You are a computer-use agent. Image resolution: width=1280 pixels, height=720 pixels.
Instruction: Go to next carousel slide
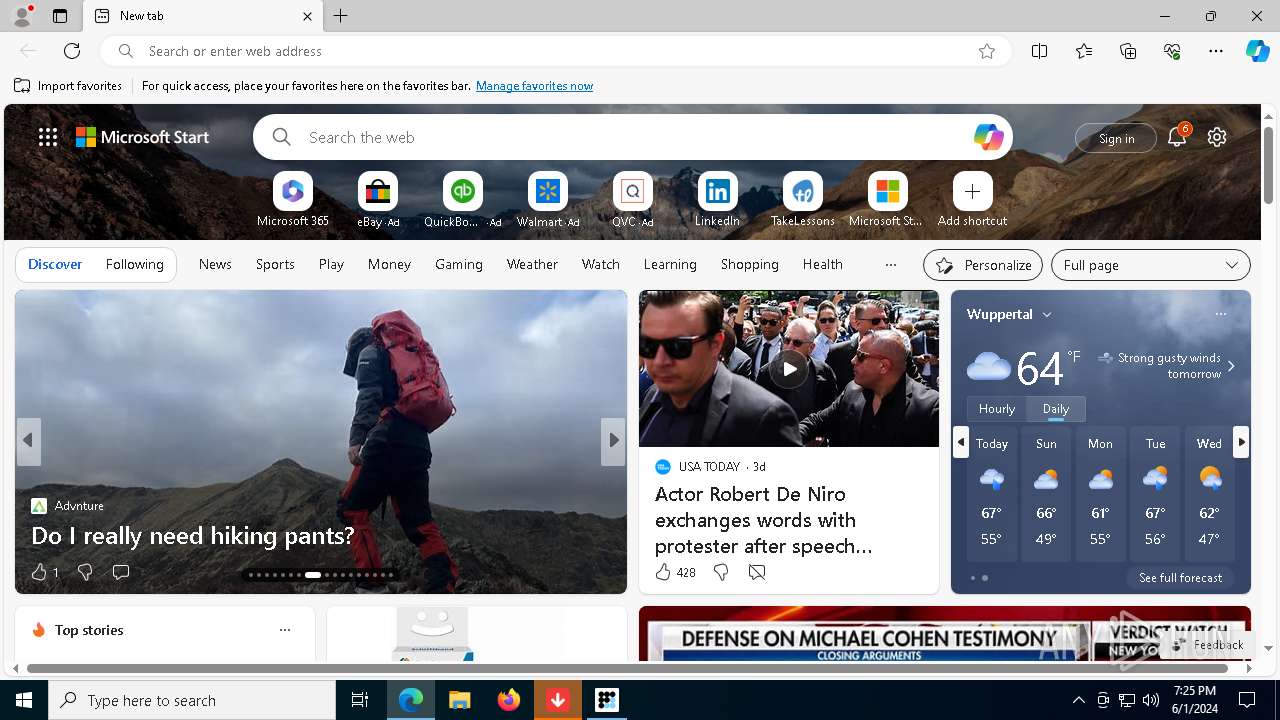pyautogui.click(x=613, y=441)
